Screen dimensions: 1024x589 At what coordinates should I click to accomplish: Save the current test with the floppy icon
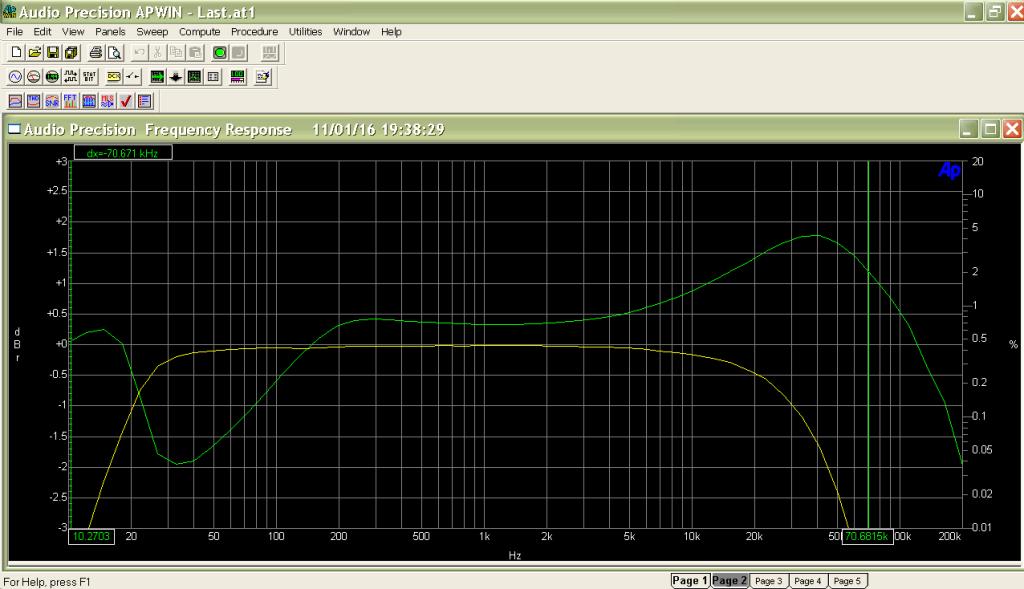[53, 52]
